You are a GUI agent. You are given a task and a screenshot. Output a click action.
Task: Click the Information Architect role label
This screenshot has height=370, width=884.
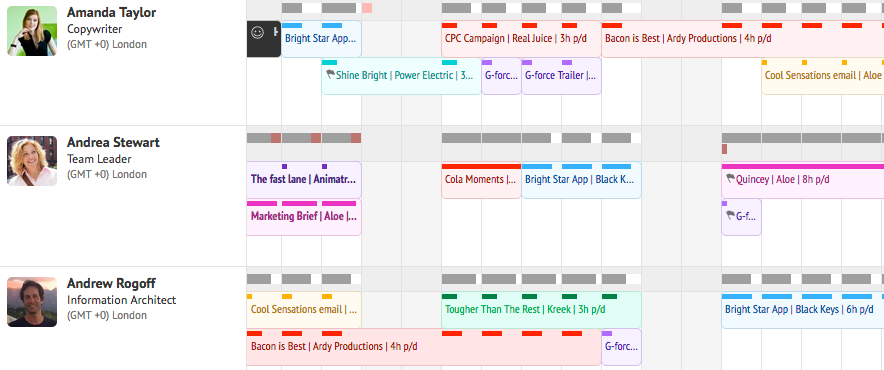[122, 300]
